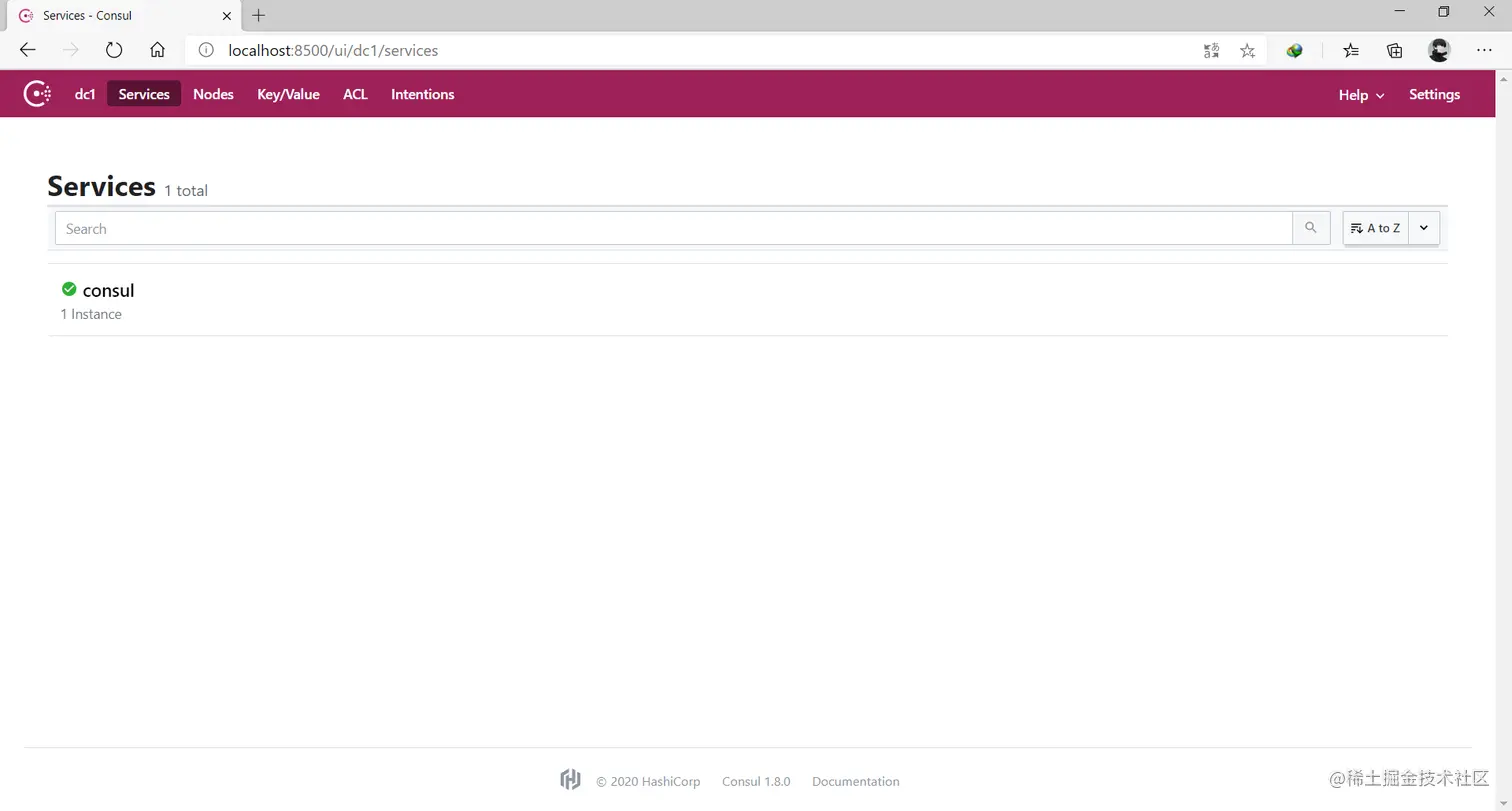The width and height of the screenshot is (1512, 811).
Task: Open the dc1 datacenter selector
Action: (85, 94)
